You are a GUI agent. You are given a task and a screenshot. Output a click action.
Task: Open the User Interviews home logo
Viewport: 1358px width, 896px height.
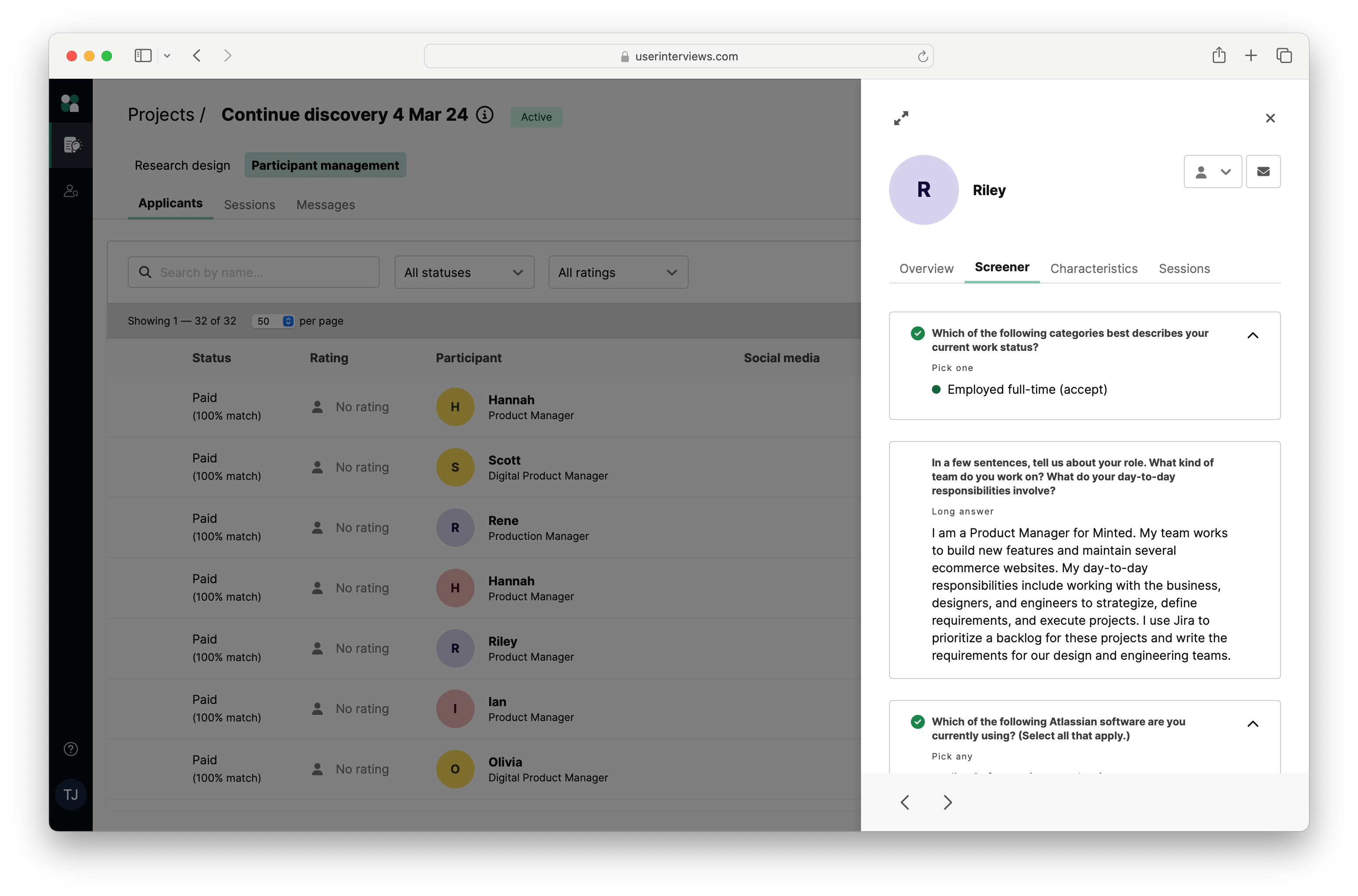tap(70, 102)
